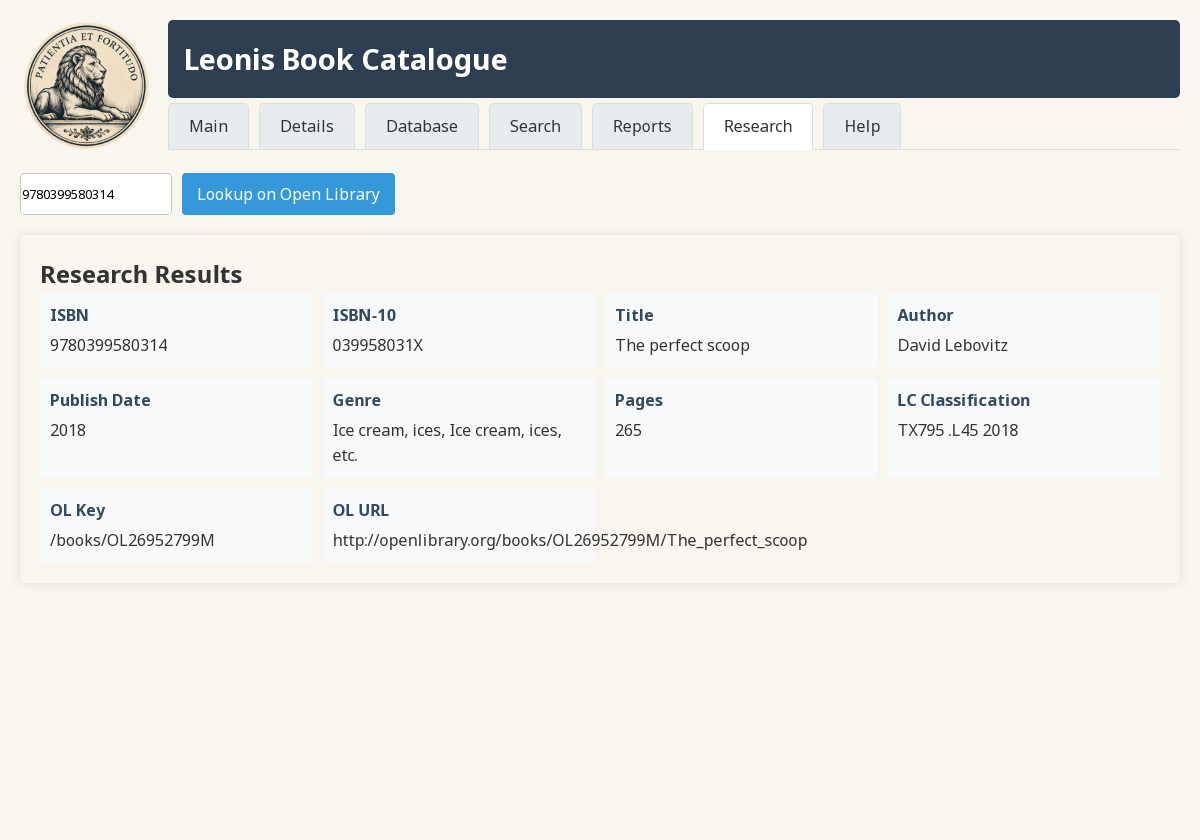Image resolution: width=1200 pixels, height=840 pixels.
Task: Select the ISBN-10 value 039958031X
Action: pyautogui.click(x=378, y=345)
